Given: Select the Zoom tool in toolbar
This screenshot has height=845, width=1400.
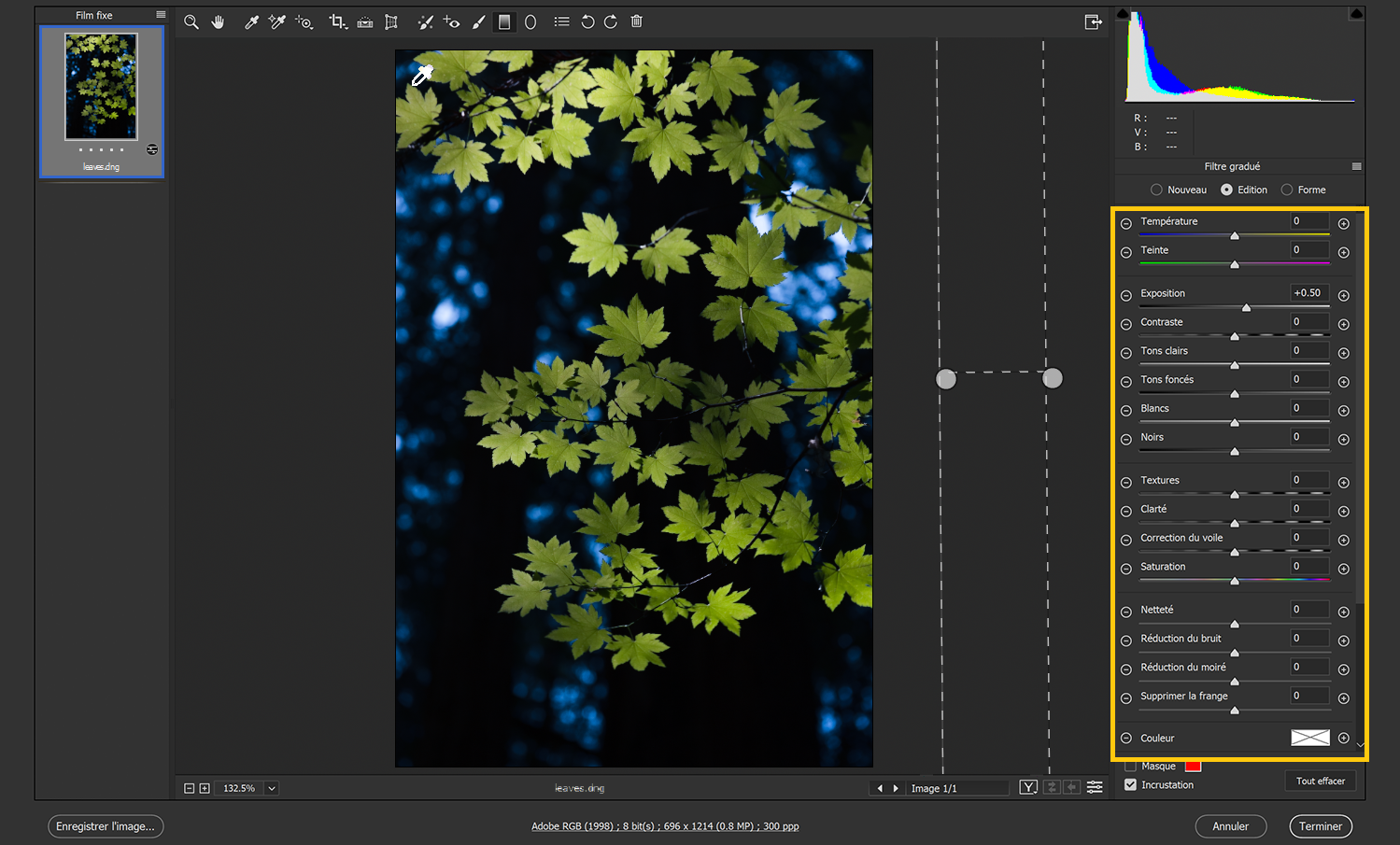Looking at the screenshot, I should (191, 22).
